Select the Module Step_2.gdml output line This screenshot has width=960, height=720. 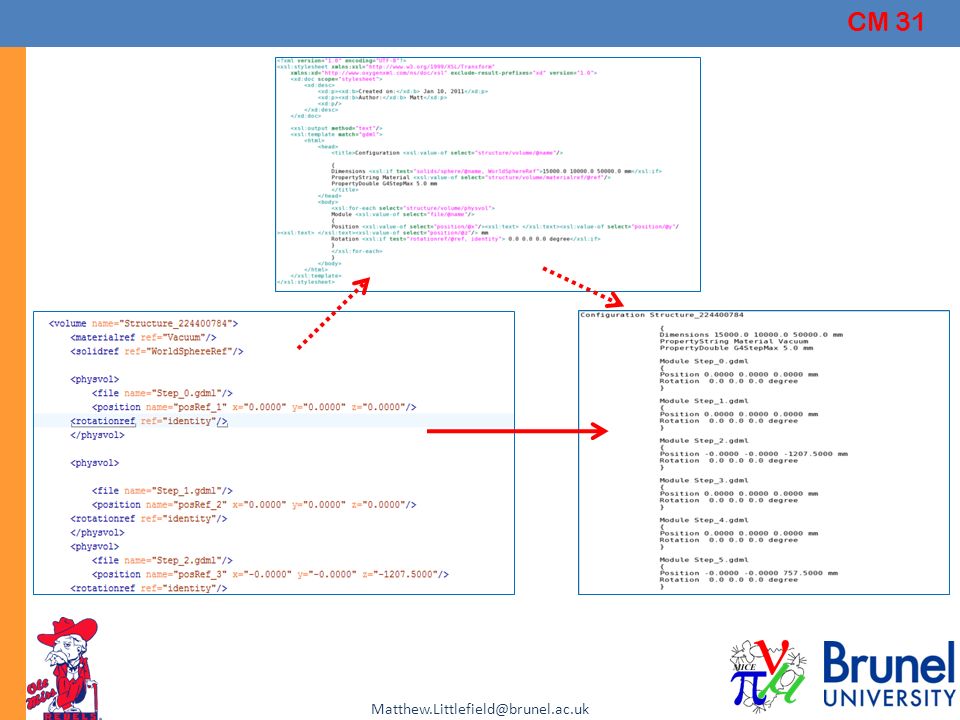click(x=704, y=441)
